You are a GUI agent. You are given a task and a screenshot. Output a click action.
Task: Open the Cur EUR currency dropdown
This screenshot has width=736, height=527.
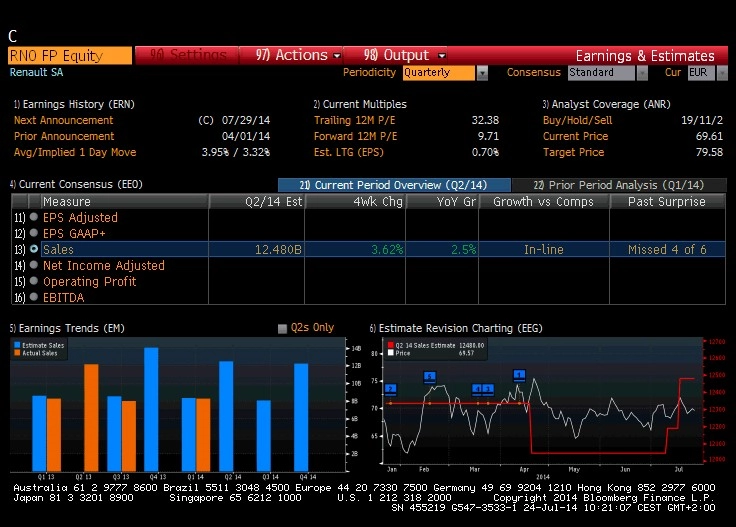pos(707,73)
